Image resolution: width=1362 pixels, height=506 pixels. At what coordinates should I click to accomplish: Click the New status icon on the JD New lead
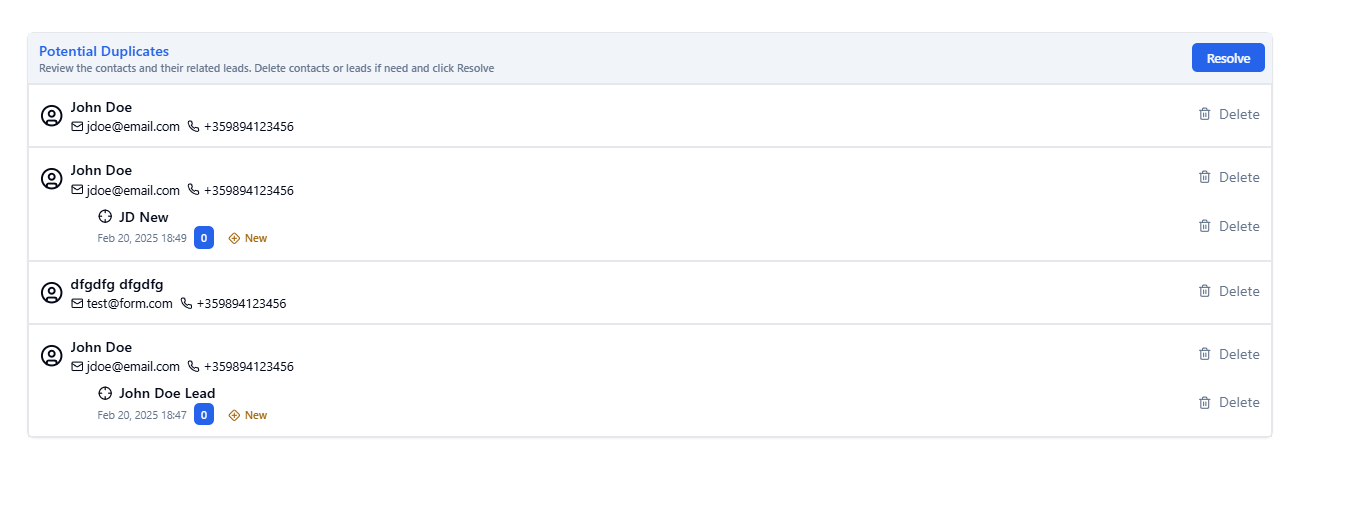pos(235,238)
